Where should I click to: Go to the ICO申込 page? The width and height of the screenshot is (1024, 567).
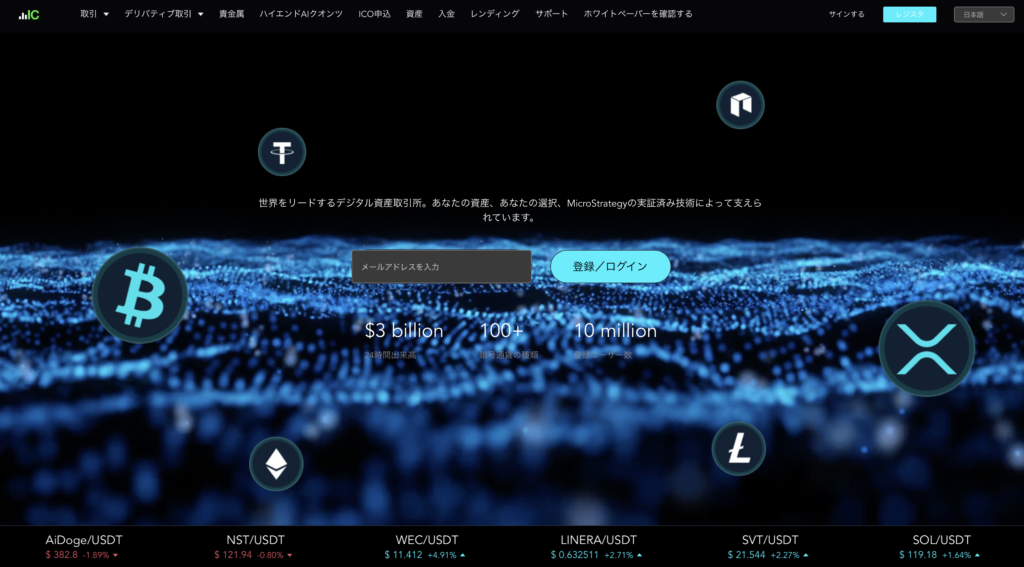[x=375, y=14]
